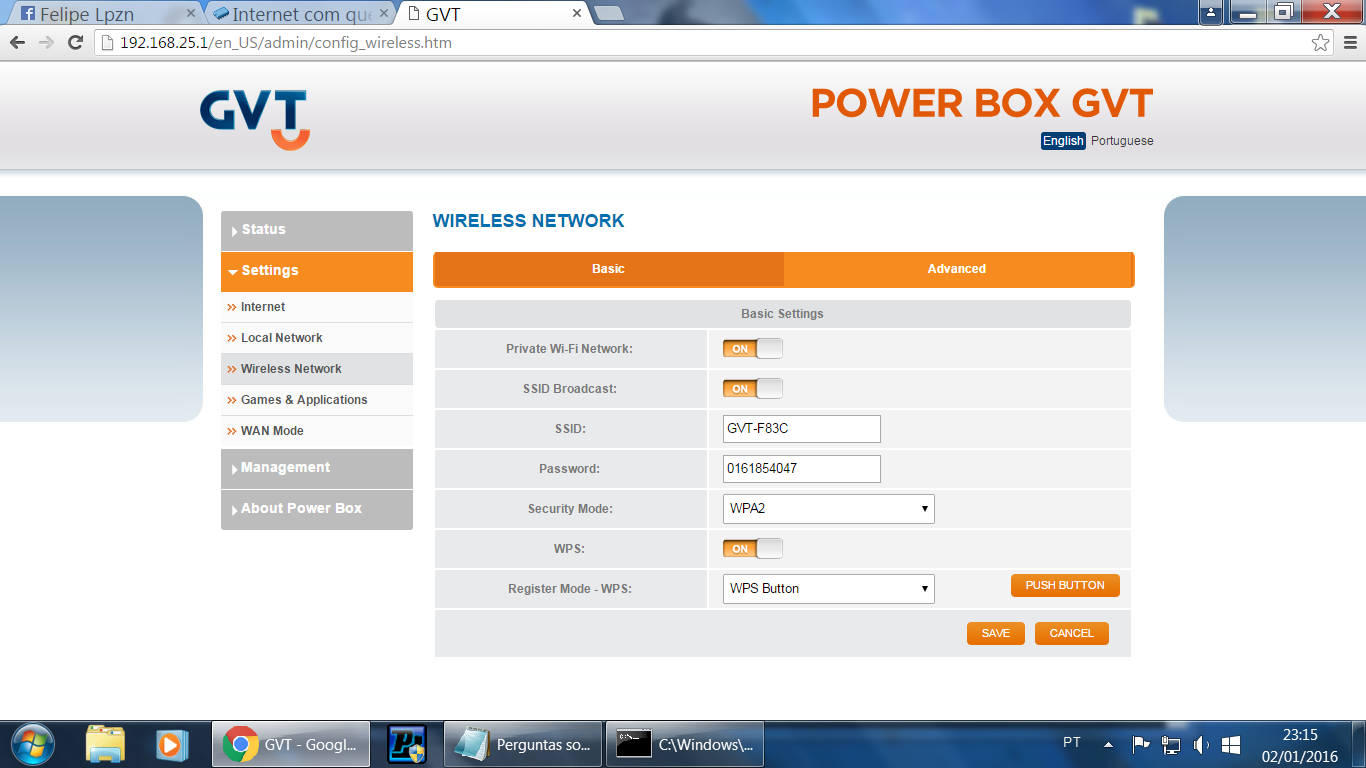Close the GVT browser tab
This screenshot has height=768, width=1366.
577,14
